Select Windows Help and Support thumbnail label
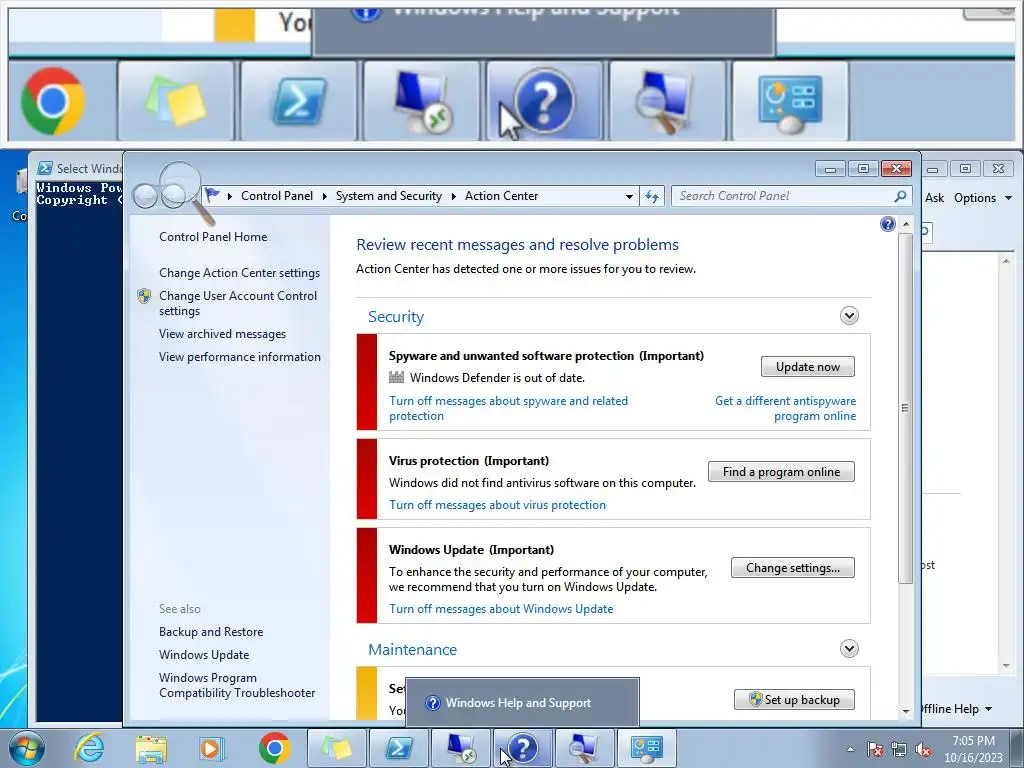Viewport: 1024px width, 768px height. click(519, 703)
